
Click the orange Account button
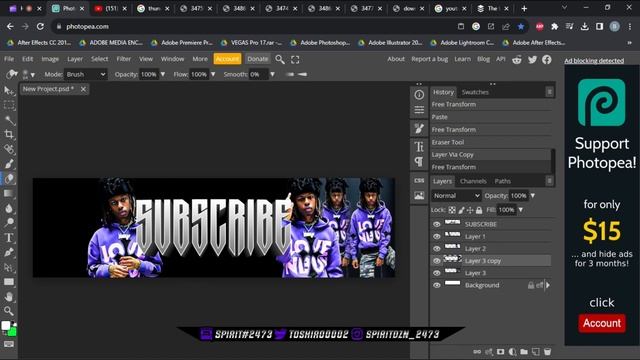(227, 59)
